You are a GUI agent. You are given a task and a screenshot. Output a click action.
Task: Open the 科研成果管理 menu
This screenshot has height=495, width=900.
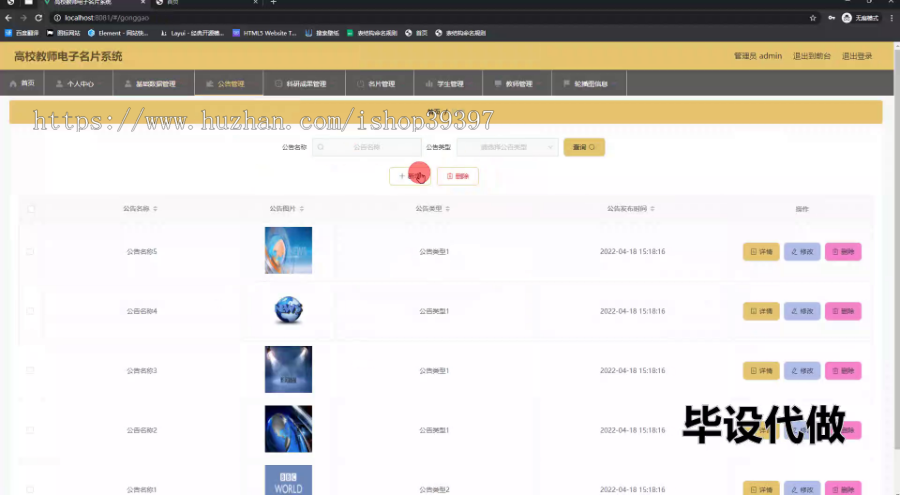coord(304,83)
